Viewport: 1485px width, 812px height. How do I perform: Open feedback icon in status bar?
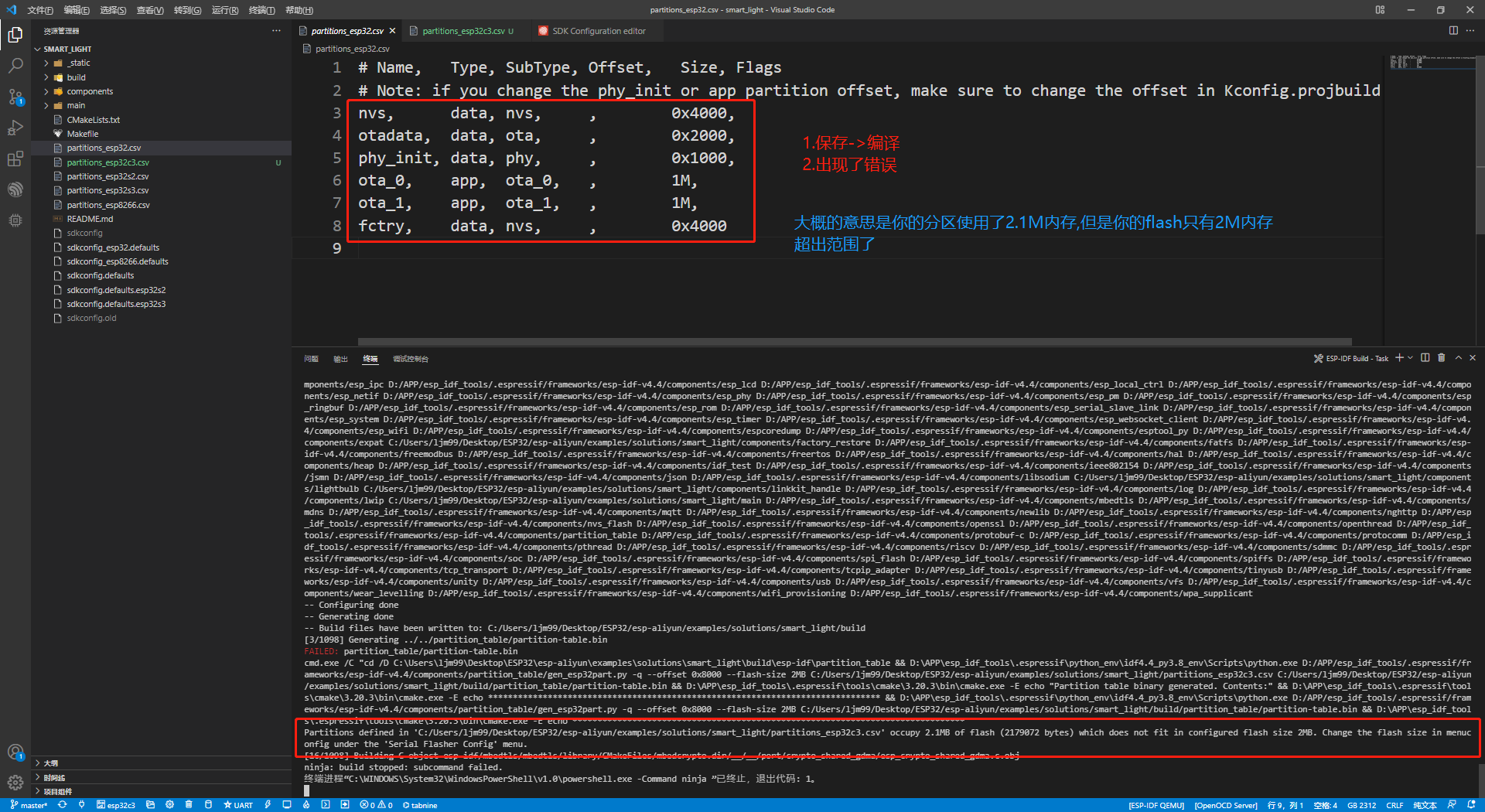point(1452,805)
